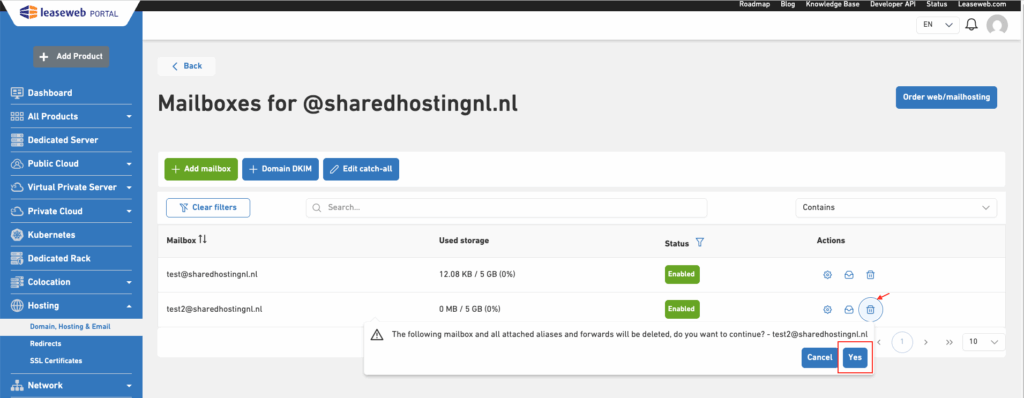
Task: Click the test2@sharedhostingnl.nl mailbox cell
Action: click(214, 308)
